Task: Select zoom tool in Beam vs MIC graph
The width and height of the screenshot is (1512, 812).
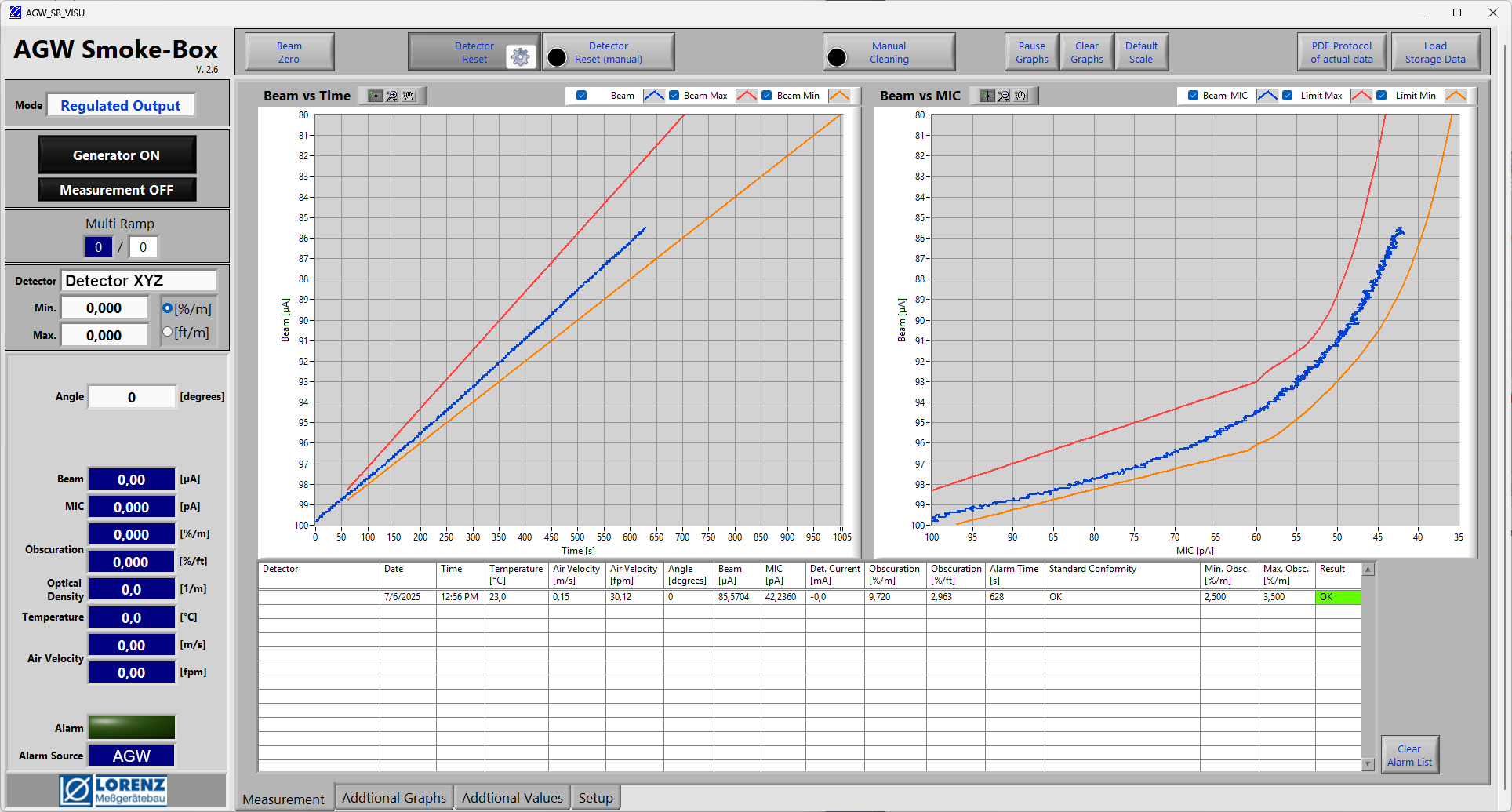Action: tap(1004, 96)
